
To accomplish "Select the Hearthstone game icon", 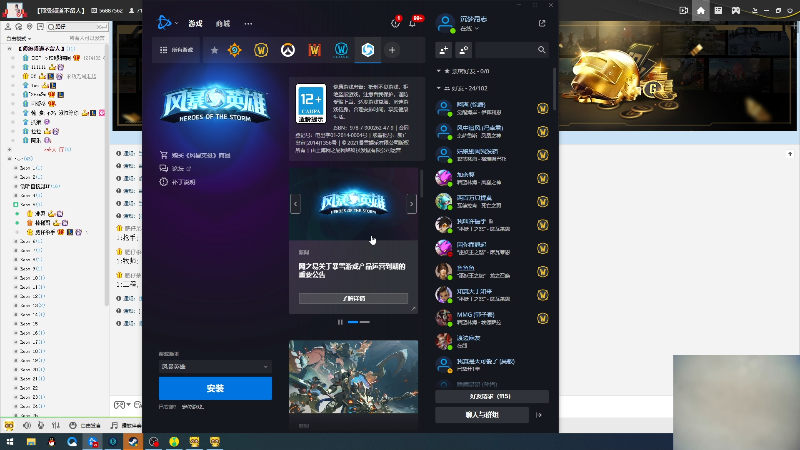I will pyautogui.click(x=235, y=50).
